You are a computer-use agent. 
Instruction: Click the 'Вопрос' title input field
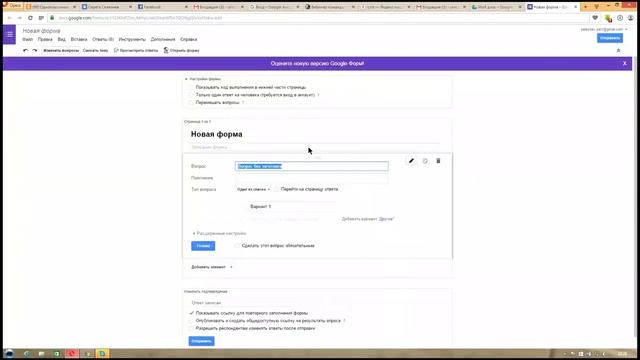coord(312,166)
